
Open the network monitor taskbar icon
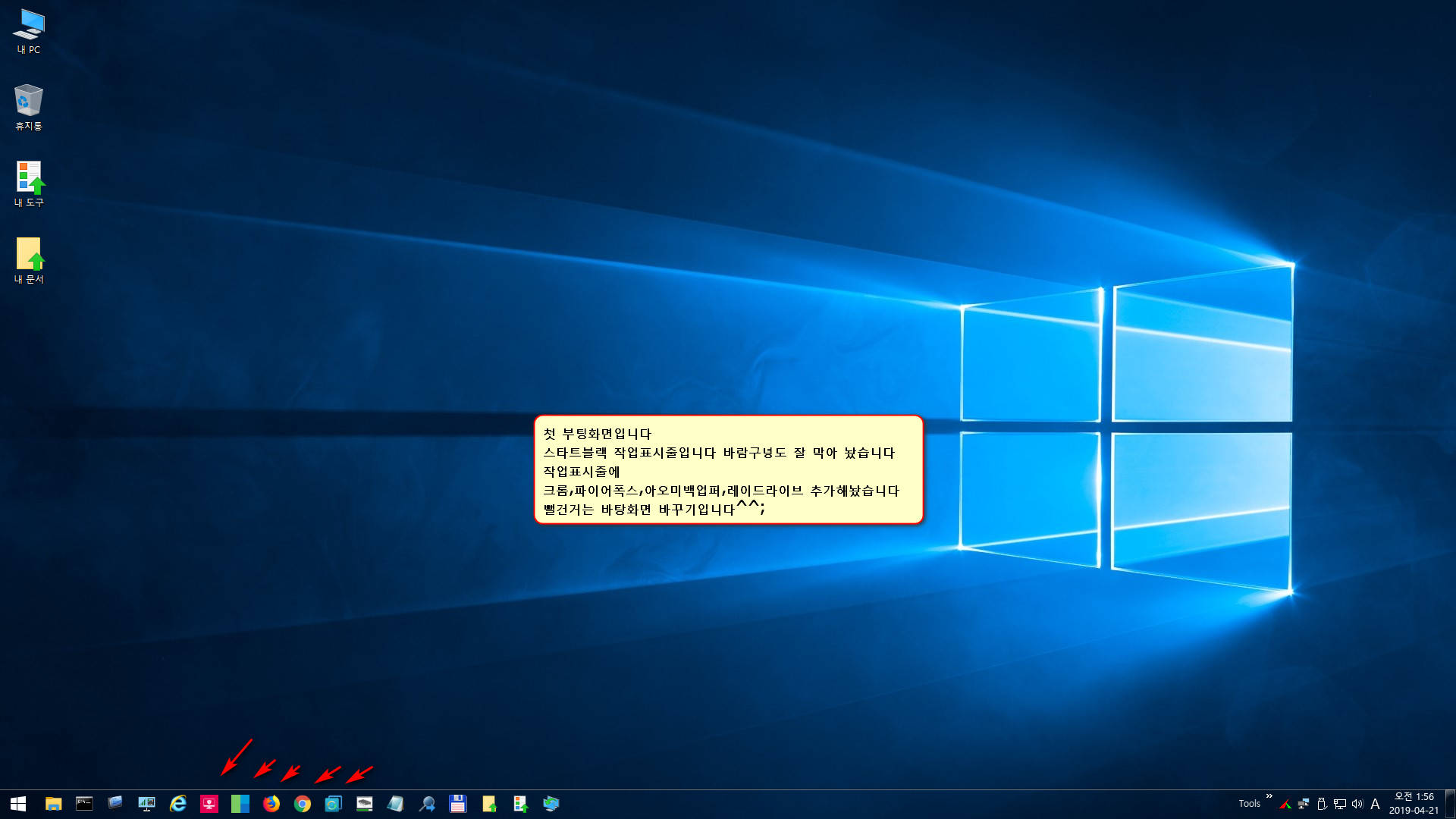[146, 804]
